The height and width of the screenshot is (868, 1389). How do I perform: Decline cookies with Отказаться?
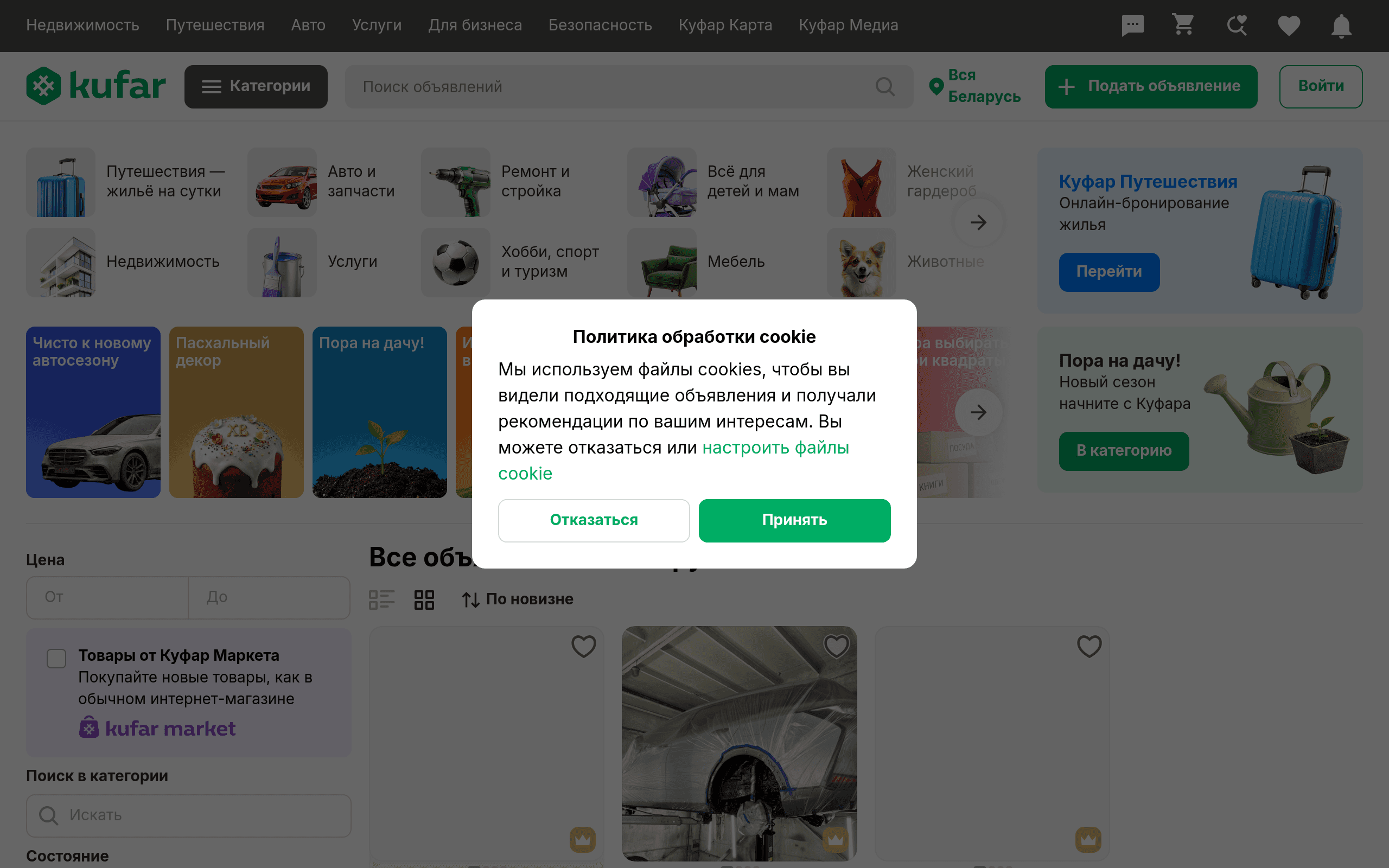(594, 520)
